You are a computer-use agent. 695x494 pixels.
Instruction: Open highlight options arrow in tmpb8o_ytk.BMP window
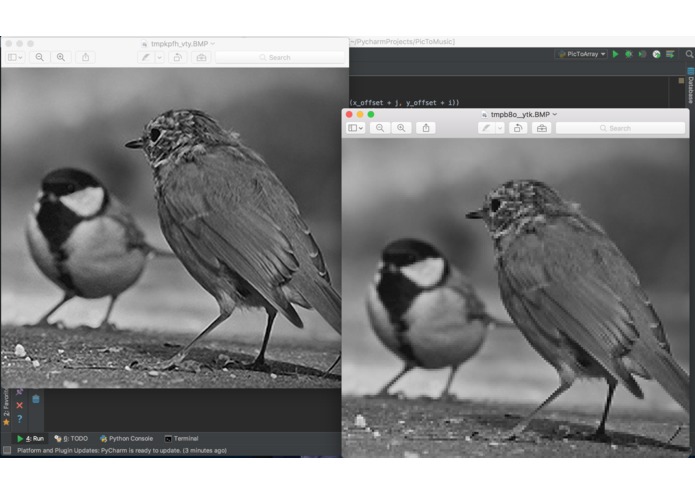pos(500,128)
